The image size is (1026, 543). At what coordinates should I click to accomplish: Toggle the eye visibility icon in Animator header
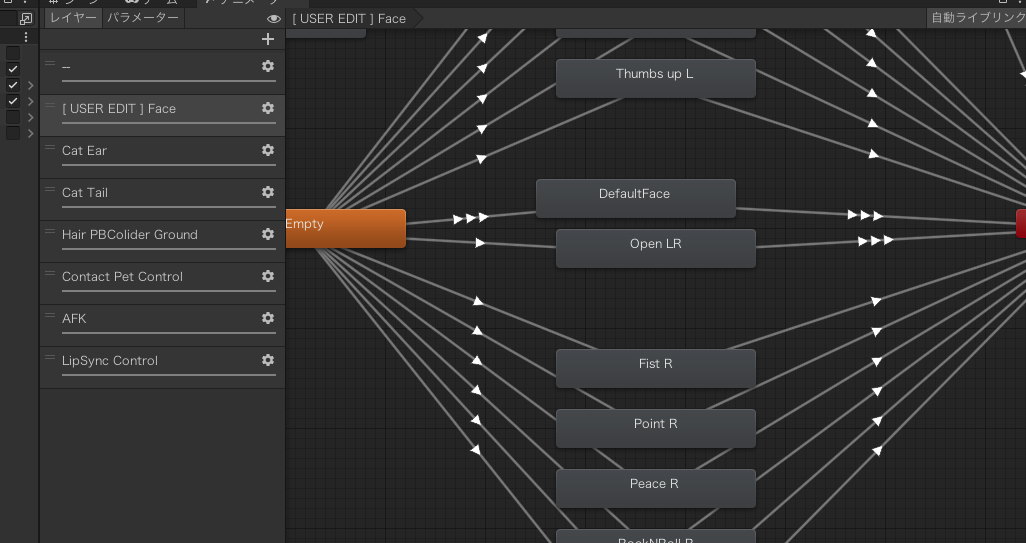[274, 19]
